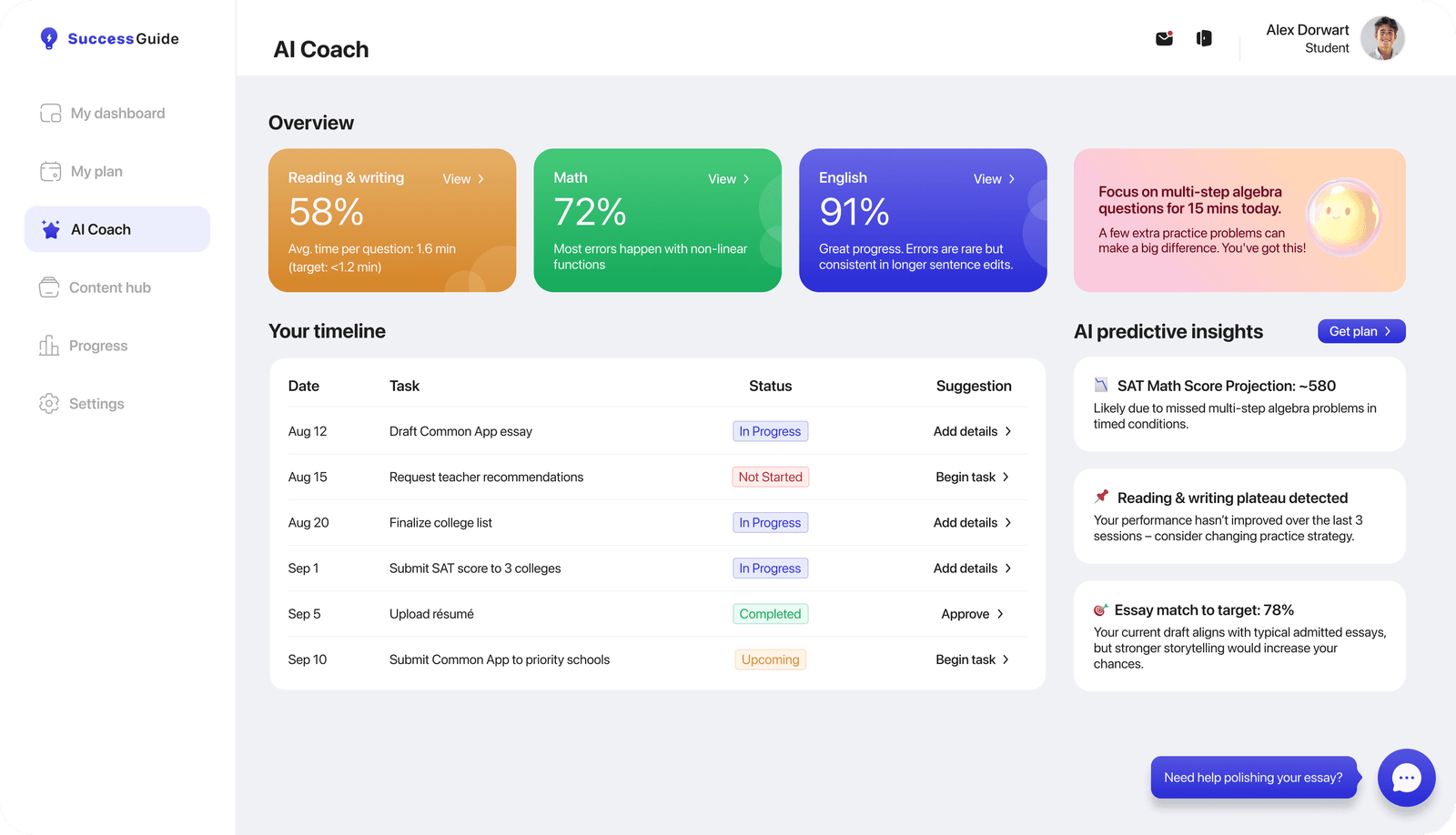Screen dimensions: 1456x835
Task: Open Alex Dorwart's profile avatar
Action: click(1382, 38)
